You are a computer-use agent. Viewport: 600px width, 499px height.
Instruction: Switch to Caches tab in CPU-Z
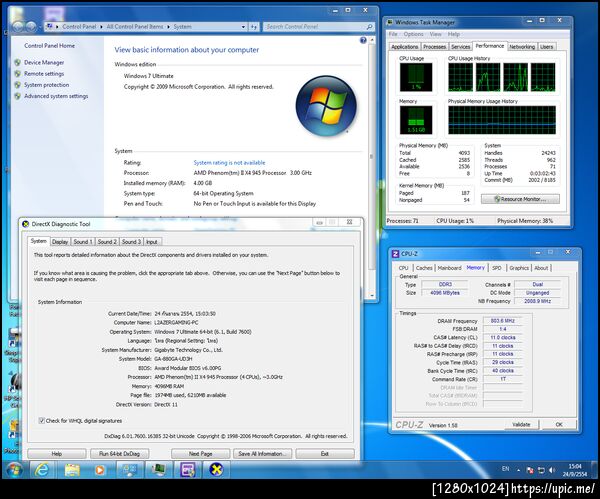click(424, 268)
